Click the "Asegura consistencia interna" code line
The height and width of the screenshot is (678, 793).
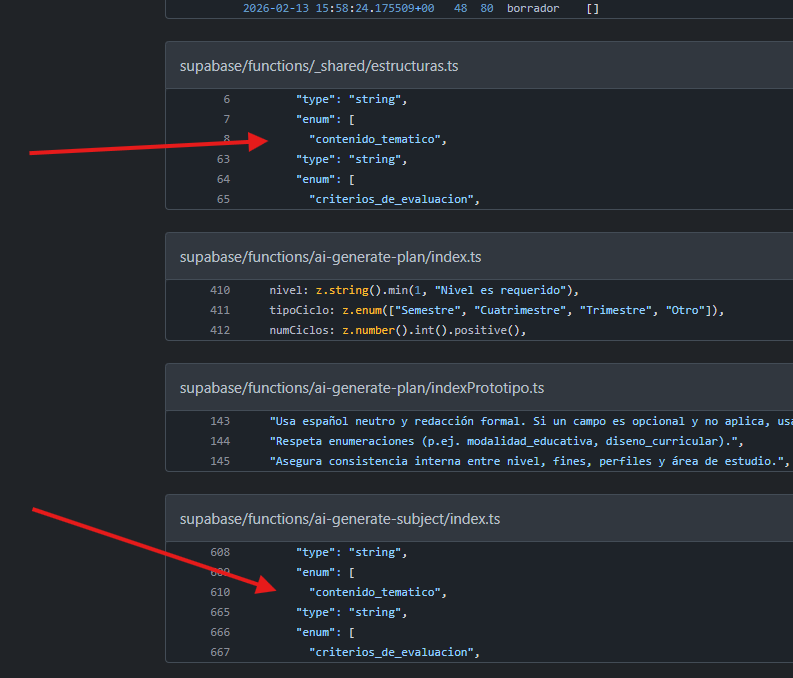[530, 461]
